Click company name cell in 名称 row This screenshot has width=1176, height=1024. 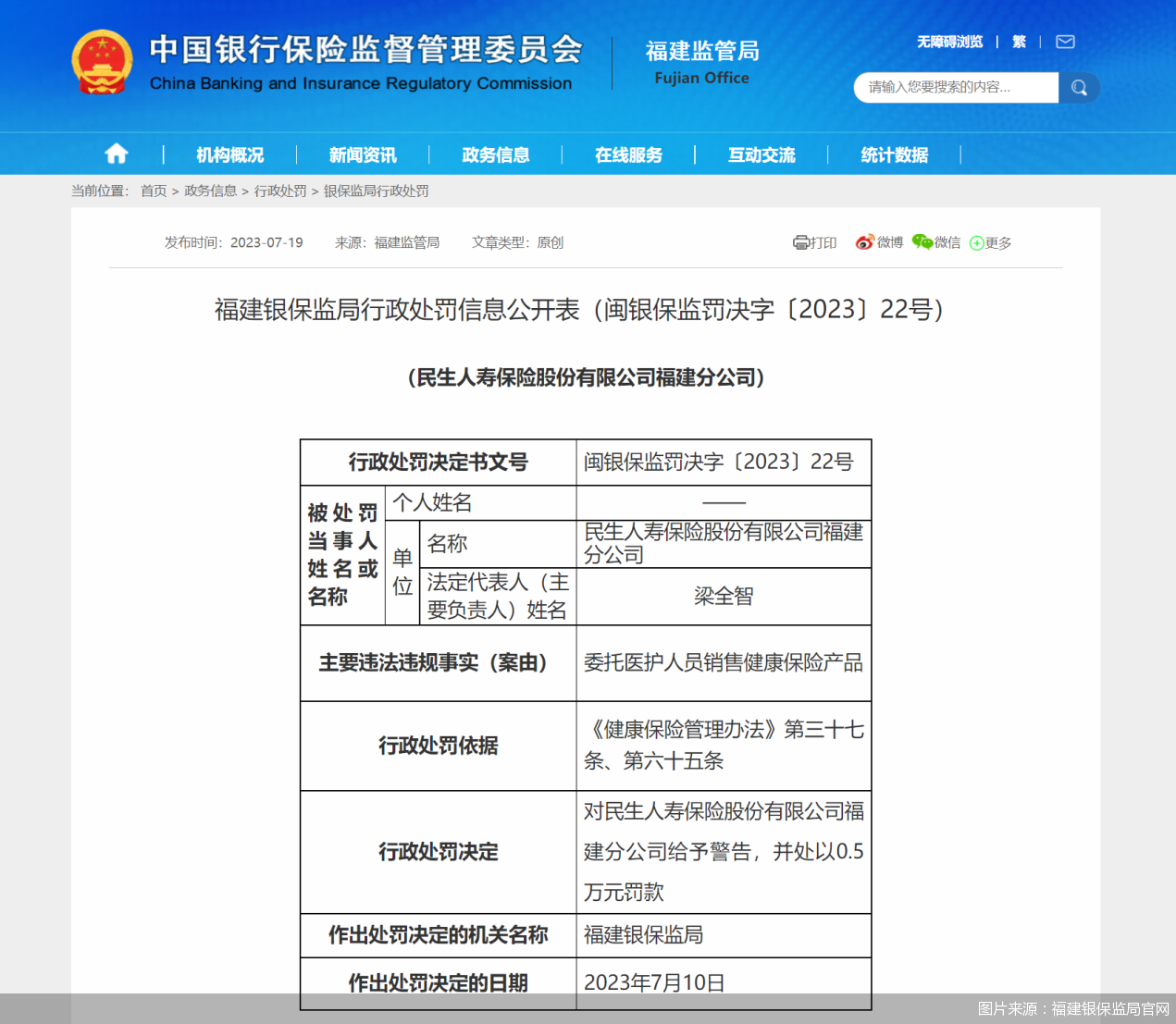(724, 544)
